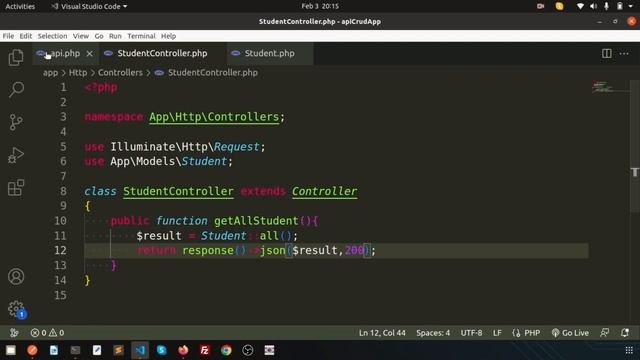Change end of line via LF
This screenshot has height=360, width=640.
(497, 333)
